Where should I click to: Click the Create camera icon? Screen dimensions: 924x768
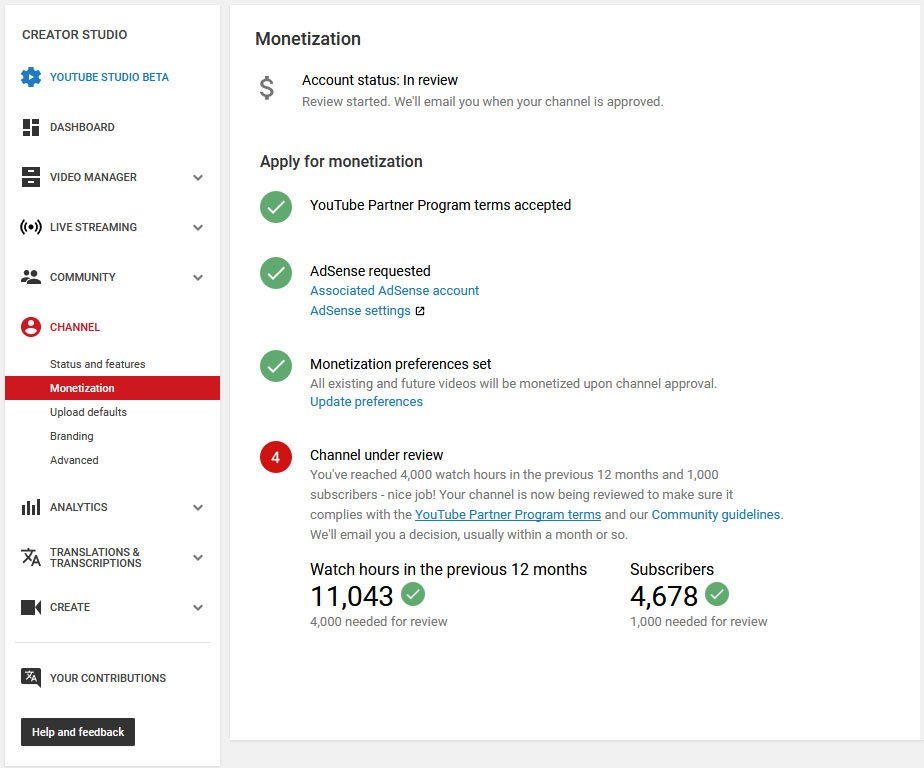click(31, 607)
